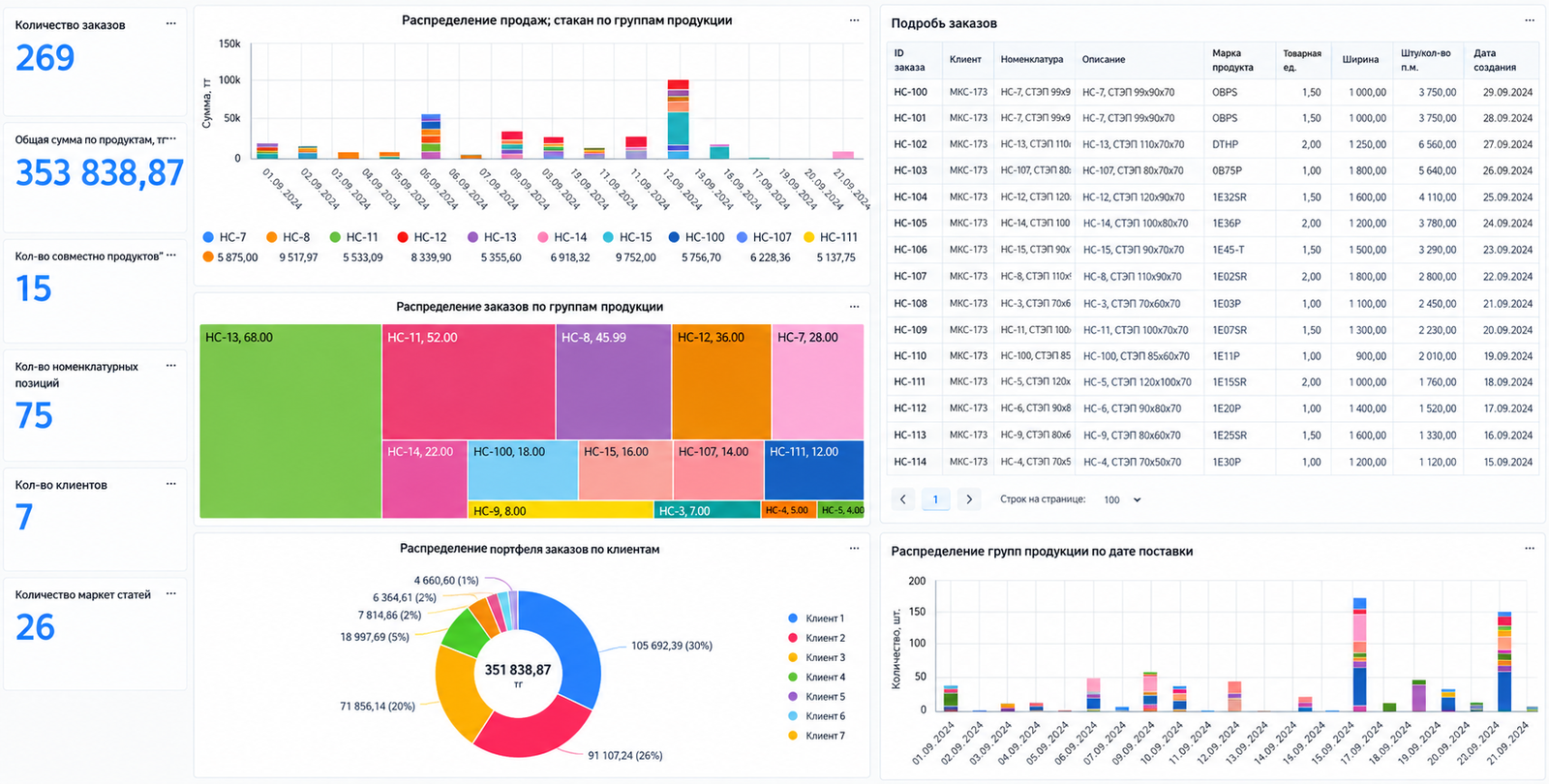Expand the Строк на странице 100 dropdown
The image size is (1549, 784).
point(1123,499)
